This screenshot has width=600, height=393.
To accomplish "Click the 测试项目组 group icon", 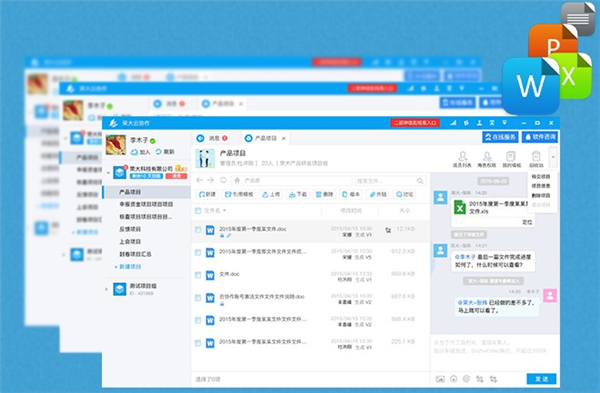I will coord(120,289).
